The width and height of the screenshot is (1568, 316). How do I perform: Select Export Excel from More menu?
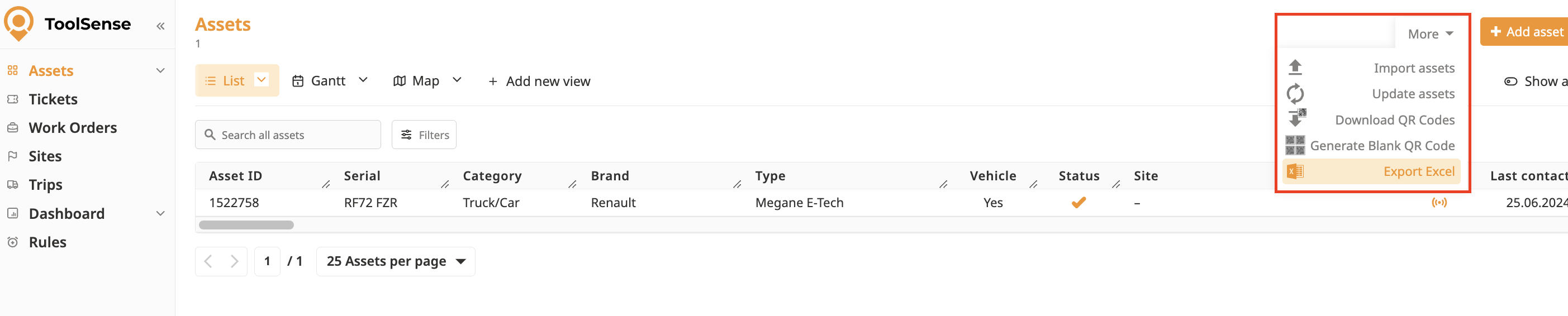tap(1418, 171)
